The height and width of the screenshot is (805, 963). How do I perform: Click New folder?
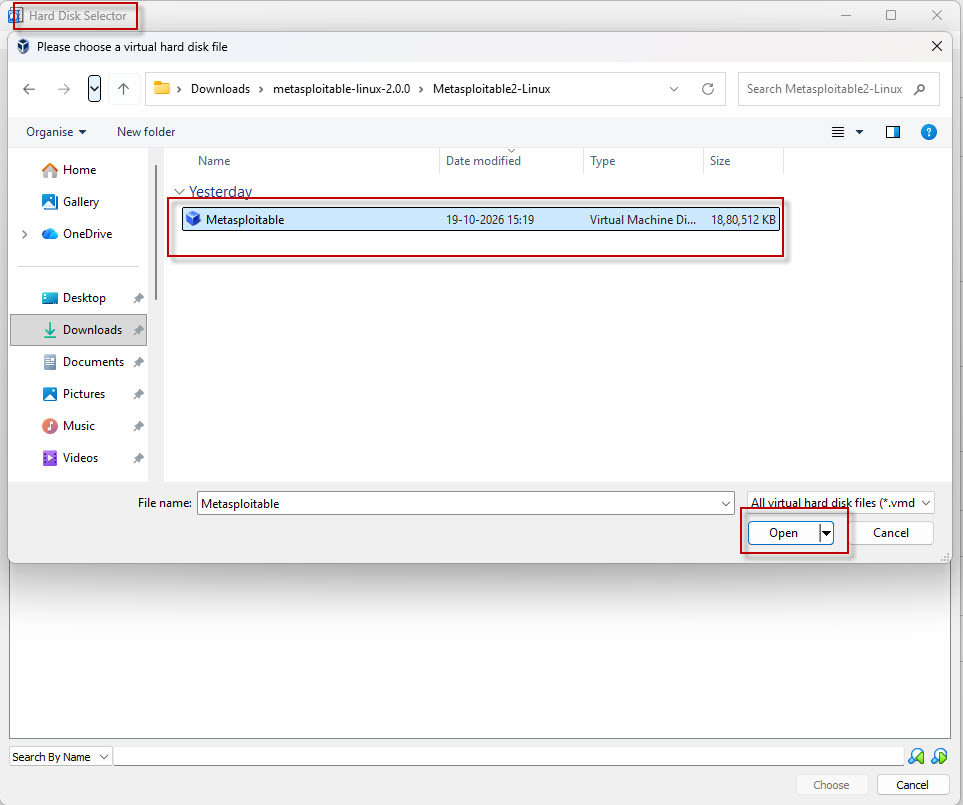point(146,132)
